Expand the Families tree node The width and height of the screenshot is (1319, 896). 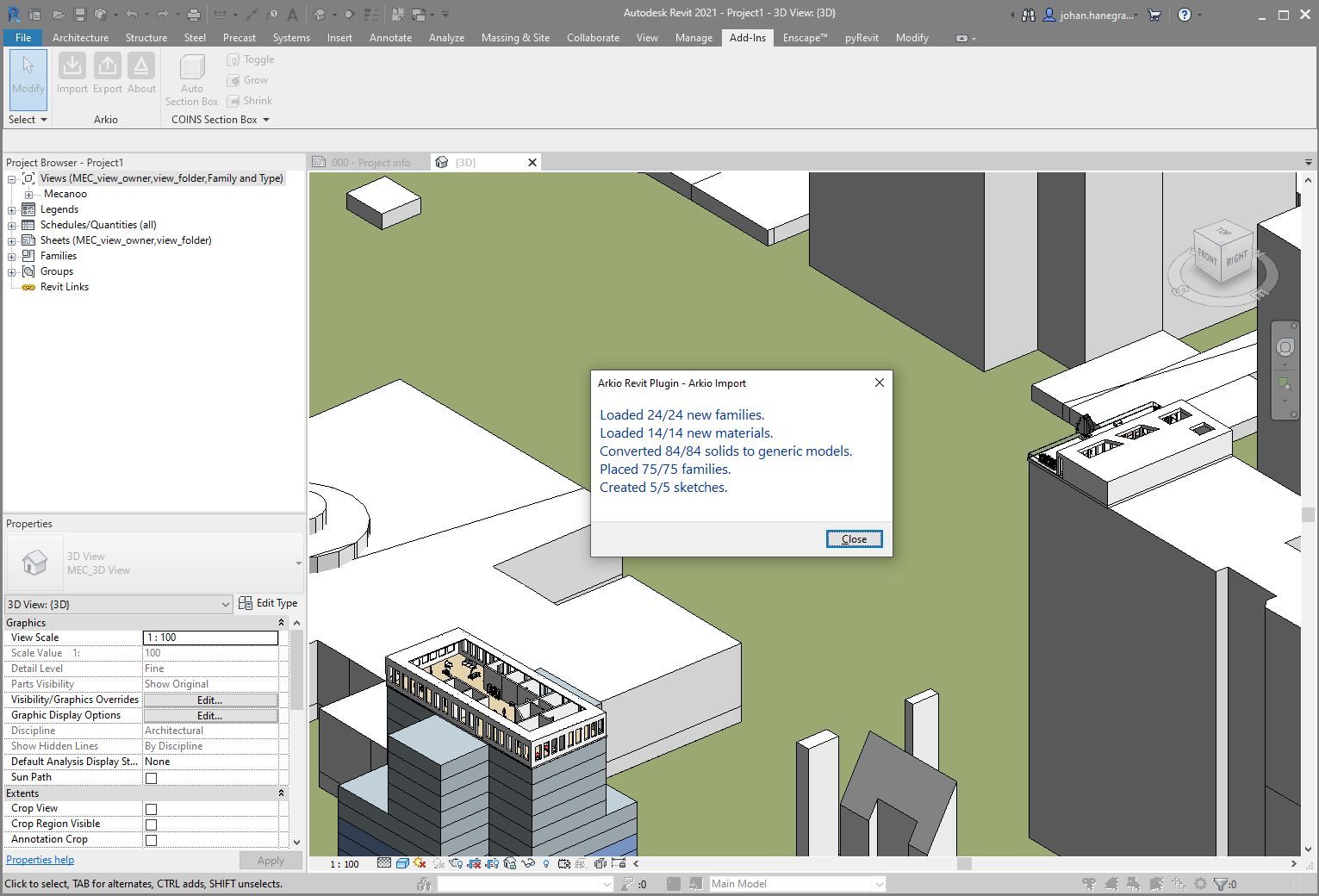coord(12,257)
